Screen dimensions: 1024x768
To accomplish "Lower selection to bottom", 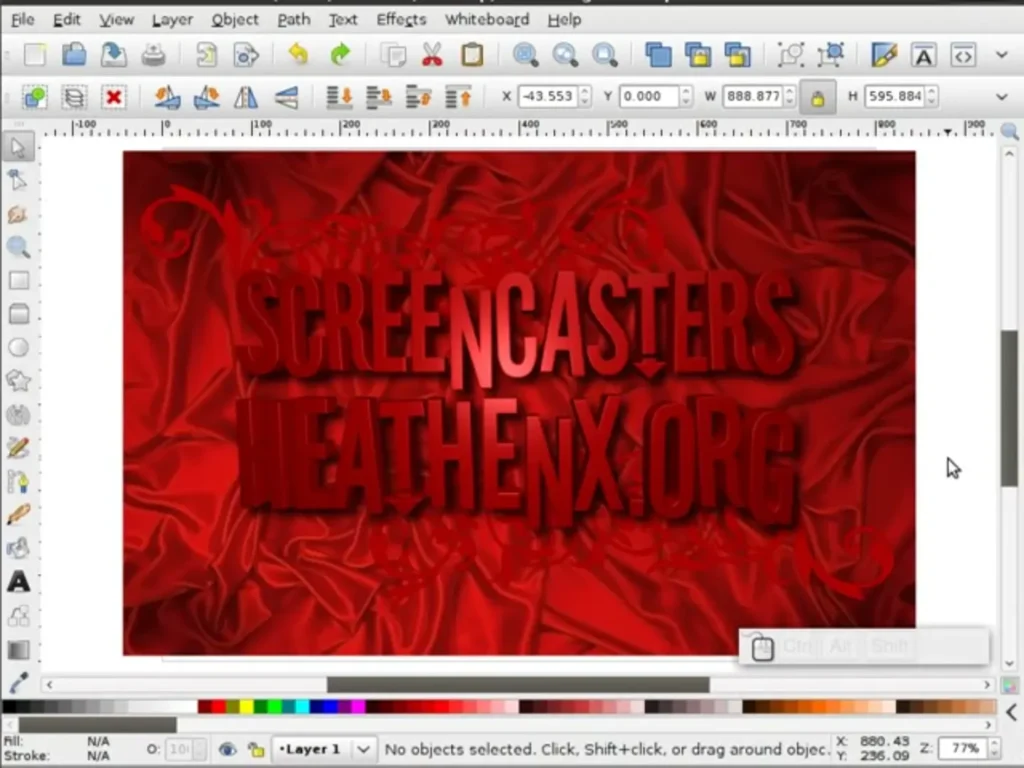I will 339,97.
